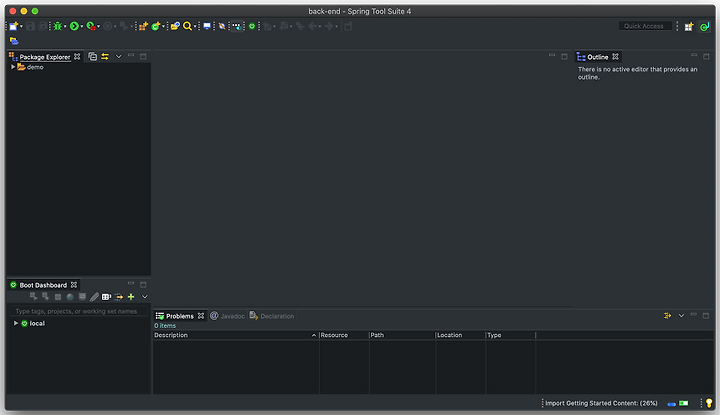720x415 pixels.
Task: Sort by the Description column header
Action: click(236, 335)
